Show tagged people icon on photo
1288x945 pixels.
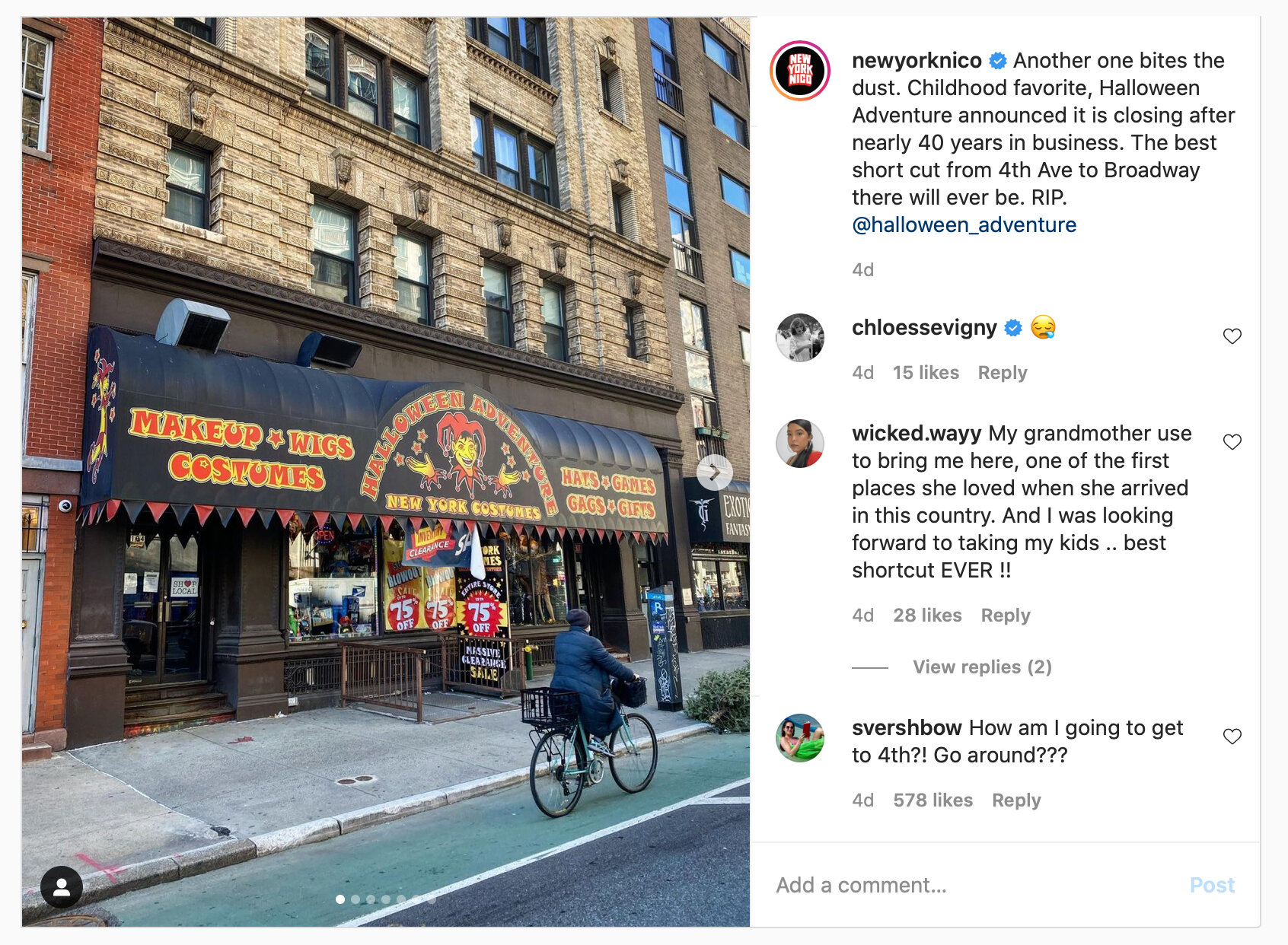click(62, 886)
